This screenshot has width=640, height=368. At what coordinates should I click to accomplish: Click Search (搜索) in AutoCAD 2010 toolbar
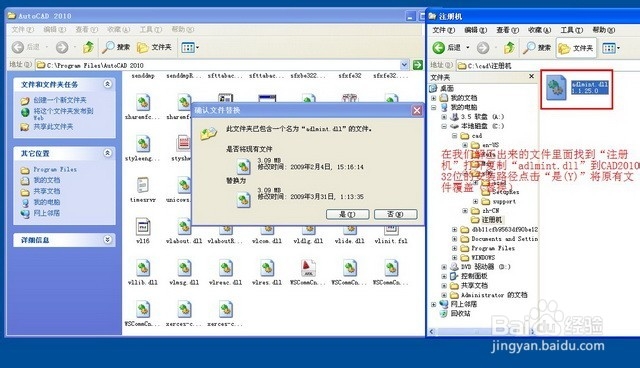(x=116, y=47)
